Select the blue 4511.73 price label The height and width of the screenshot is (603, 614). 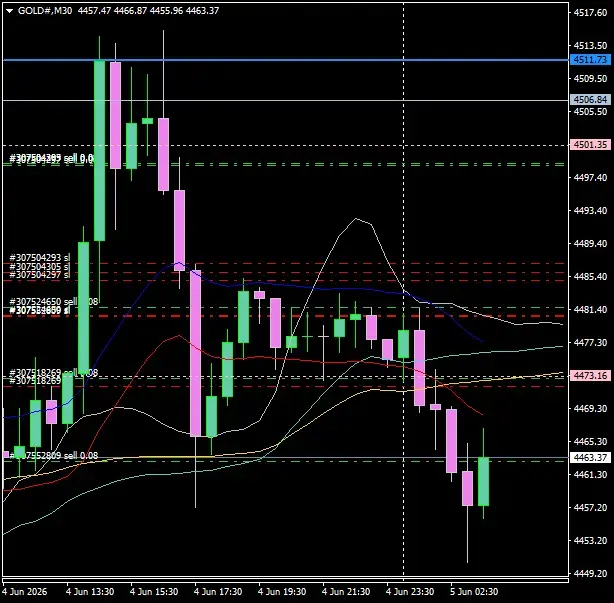point(590,60)
